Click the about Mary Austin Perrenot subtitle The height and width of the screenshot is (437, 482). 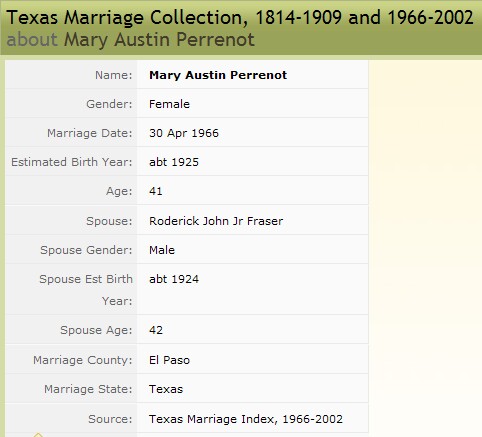(131, 40)
